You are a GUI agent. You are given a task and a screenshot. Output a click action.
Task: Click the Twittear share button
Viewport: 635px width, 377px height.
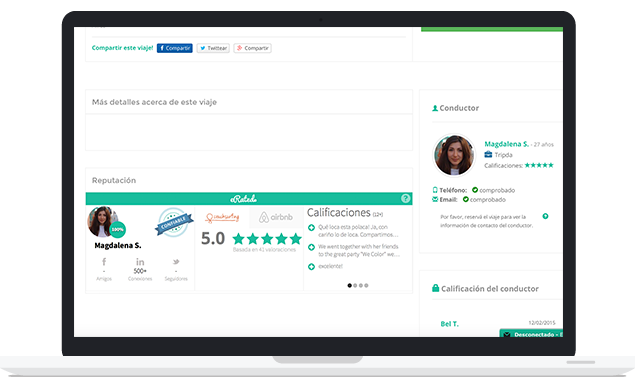pos(213,48)
